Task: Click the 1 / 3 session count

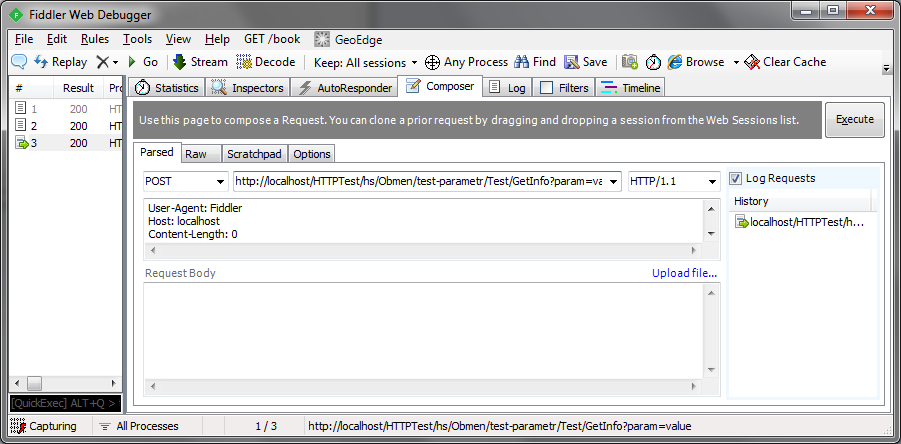Action: pyautogui.click(x=265, y=426)
